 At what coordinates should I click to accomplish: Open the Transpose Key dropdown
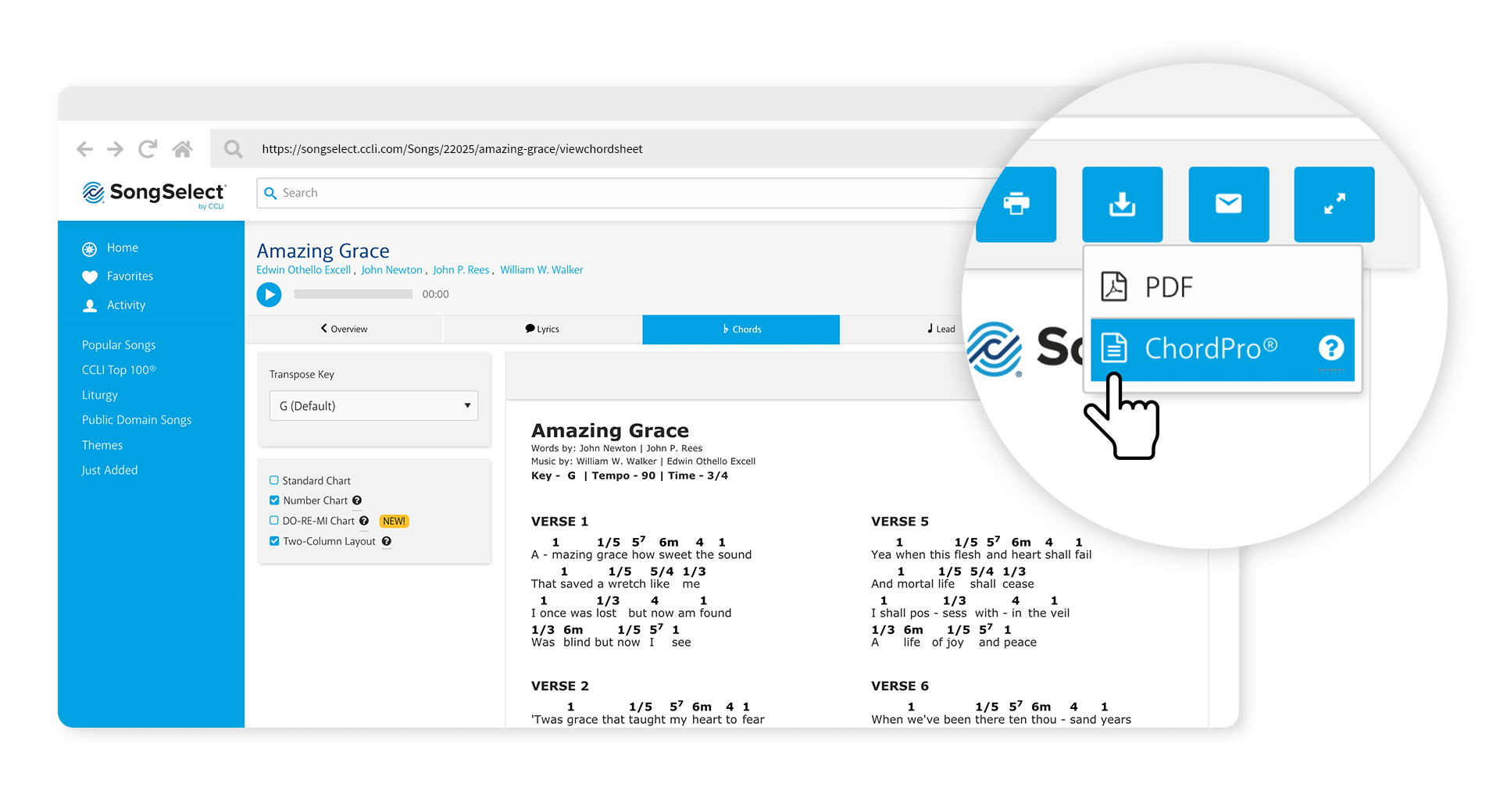[x=373, y=406]
